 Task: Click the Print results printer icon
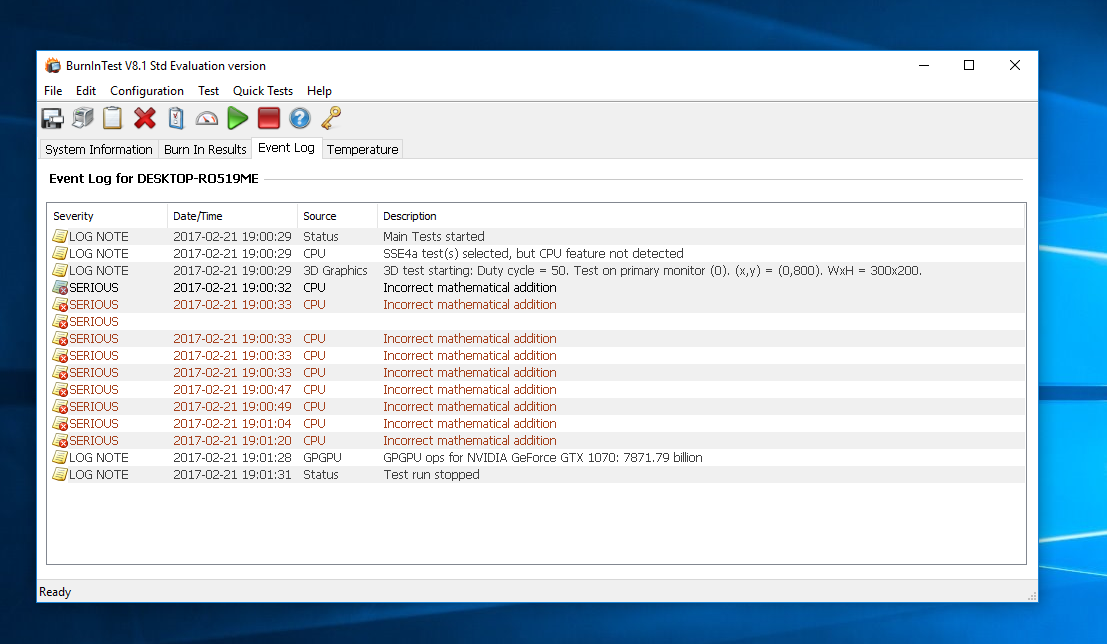(x=83, y=118)
